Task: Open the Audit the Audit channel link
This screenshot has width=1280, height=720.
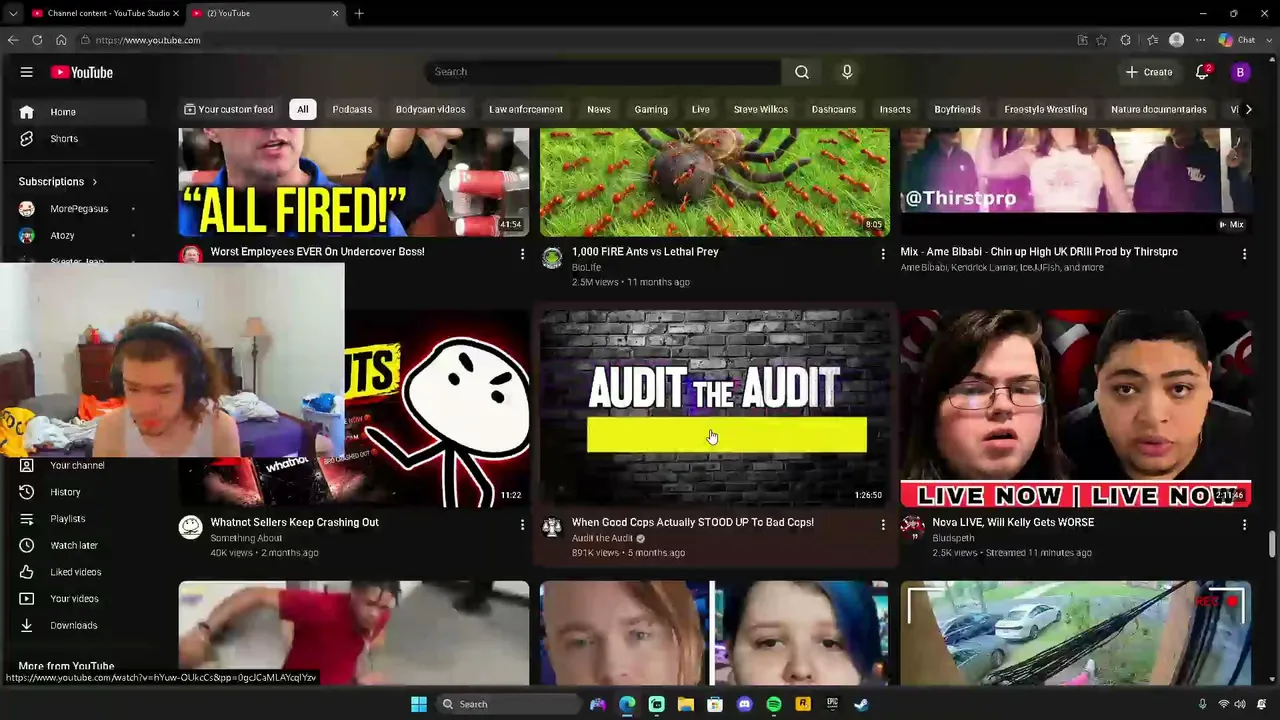Action: pos(602,538)
